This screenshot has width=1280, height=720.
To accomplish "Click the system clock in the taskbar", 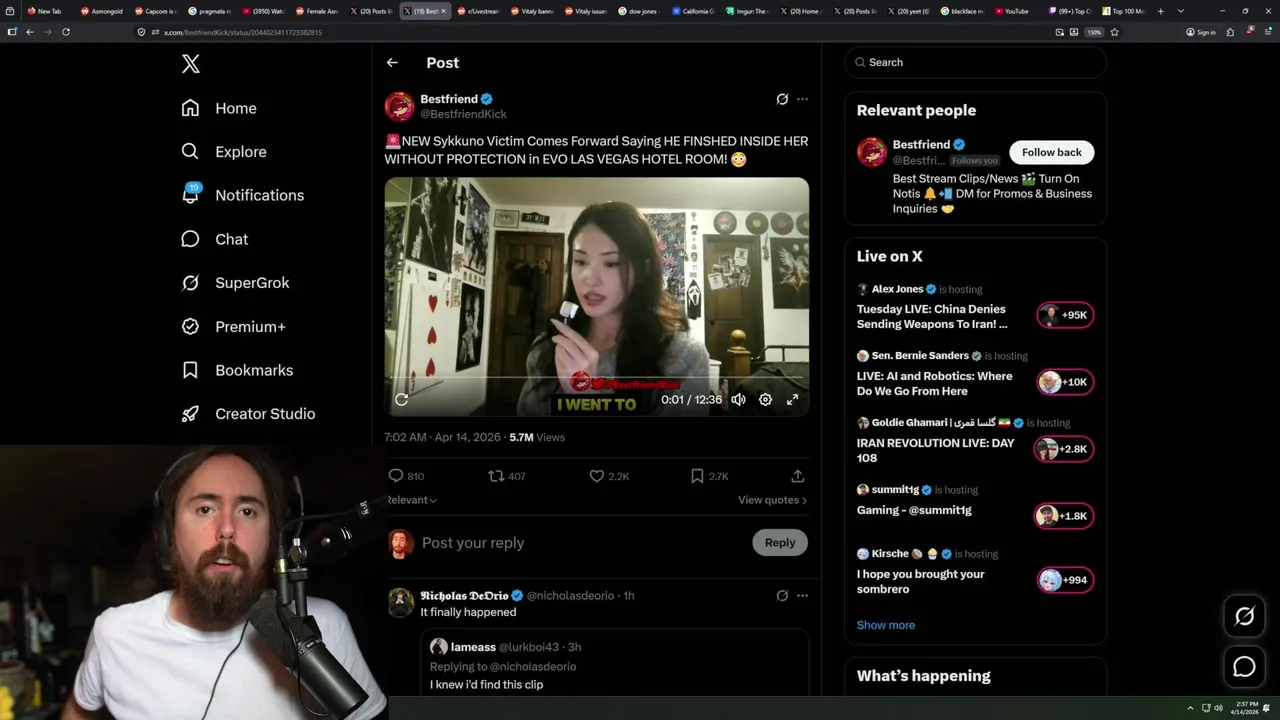I will pyautogui.click(x=1247, y=708).
